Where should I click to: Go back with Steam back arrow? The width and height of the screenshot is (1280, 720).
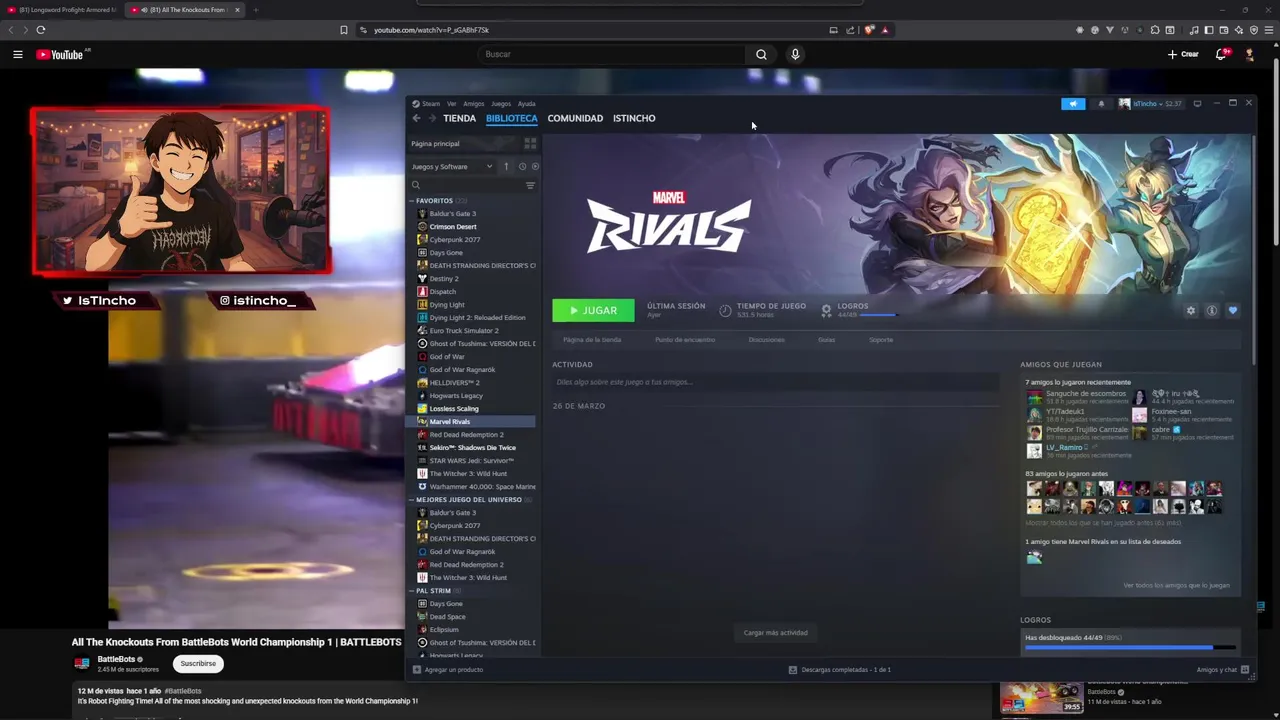[x=416, y=118]
